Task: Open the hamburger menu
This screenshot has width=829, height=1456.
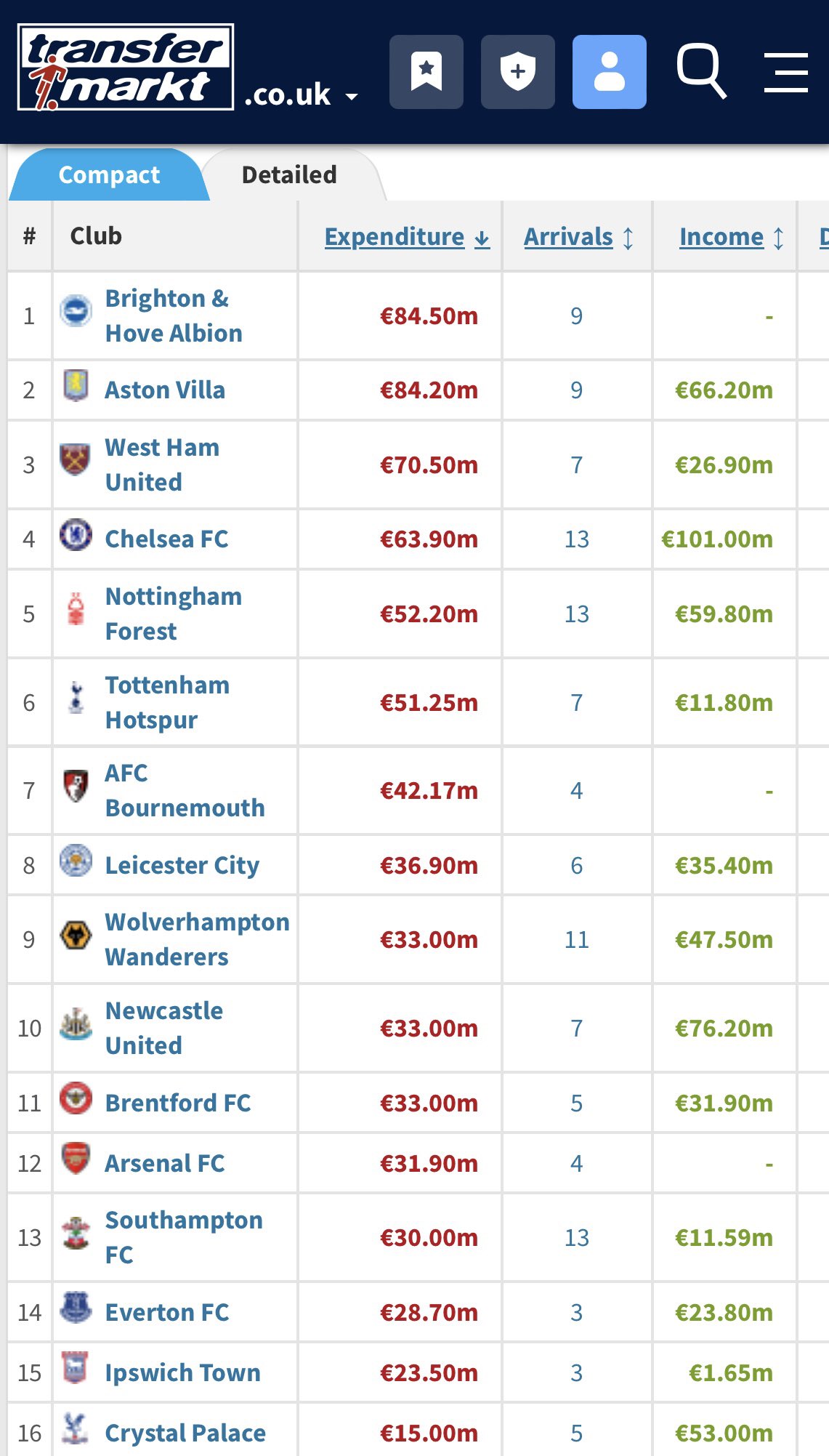Action: [x=786, y=72]
